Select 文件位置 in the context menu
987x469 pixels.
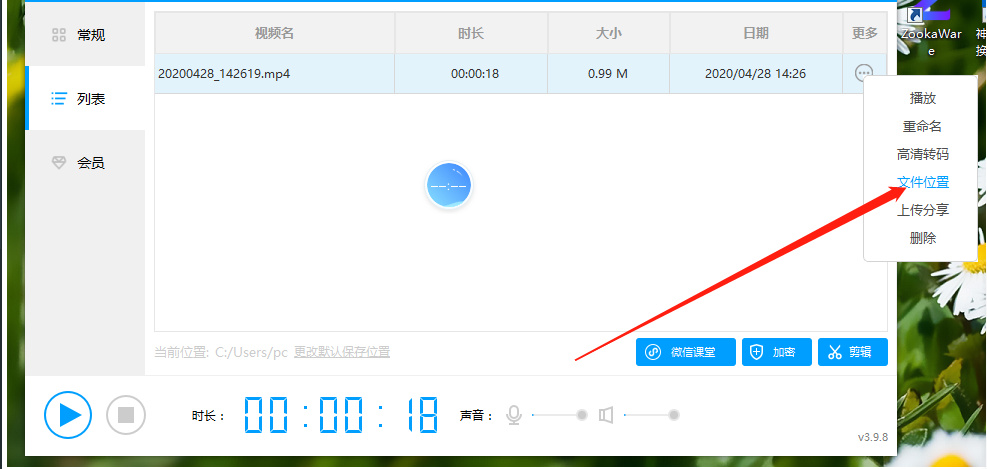point(922,183)
